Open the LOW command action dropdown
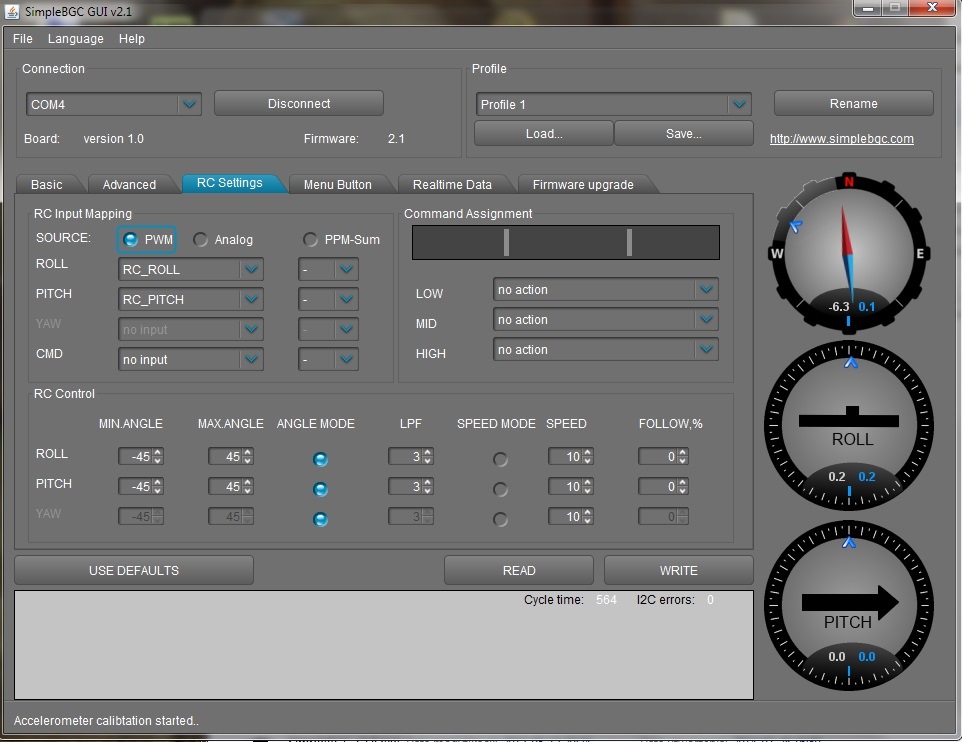962x742 pixels. point(707,290)
